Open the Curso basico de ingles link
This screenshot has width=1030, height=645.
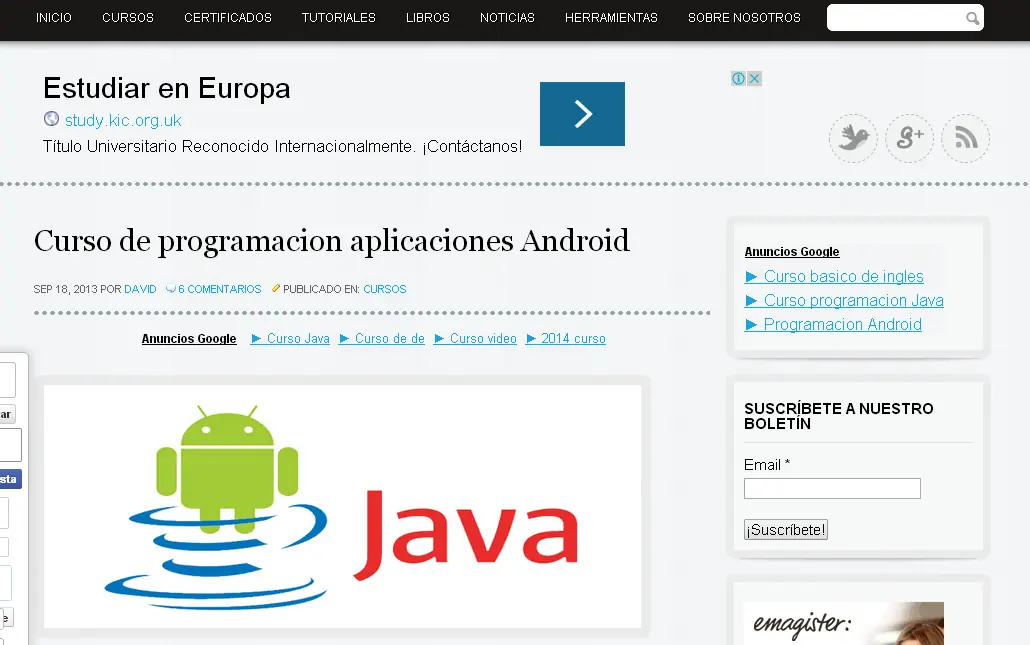tap(834, 277)
